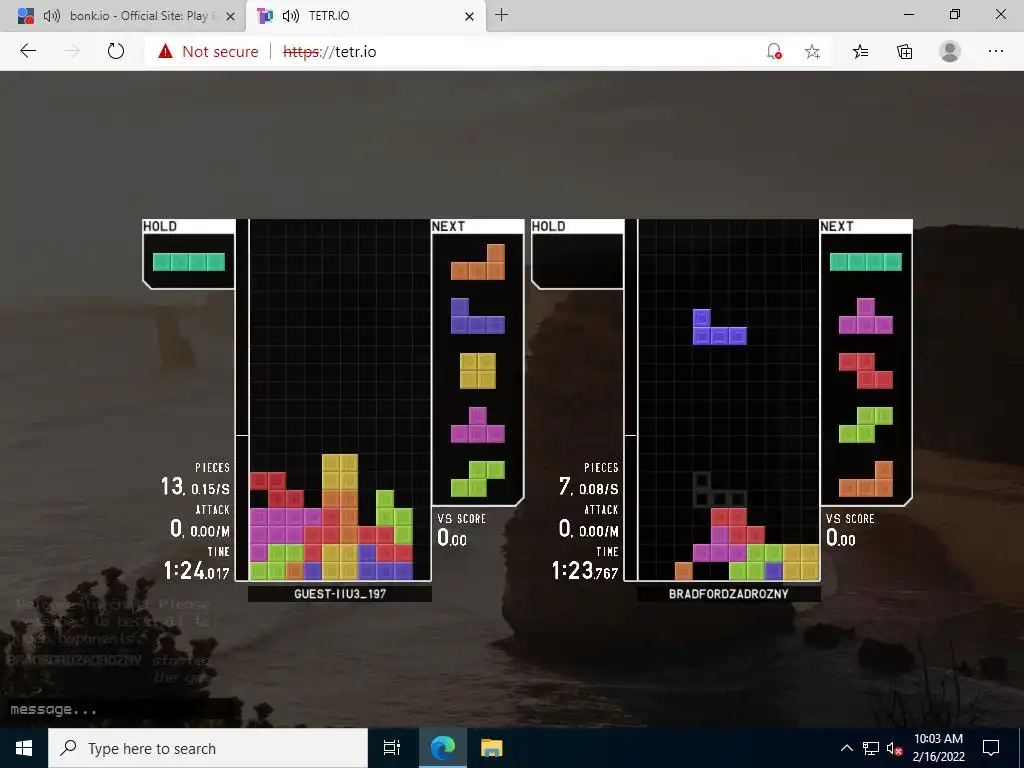Go back to previous page

(28, 51)
